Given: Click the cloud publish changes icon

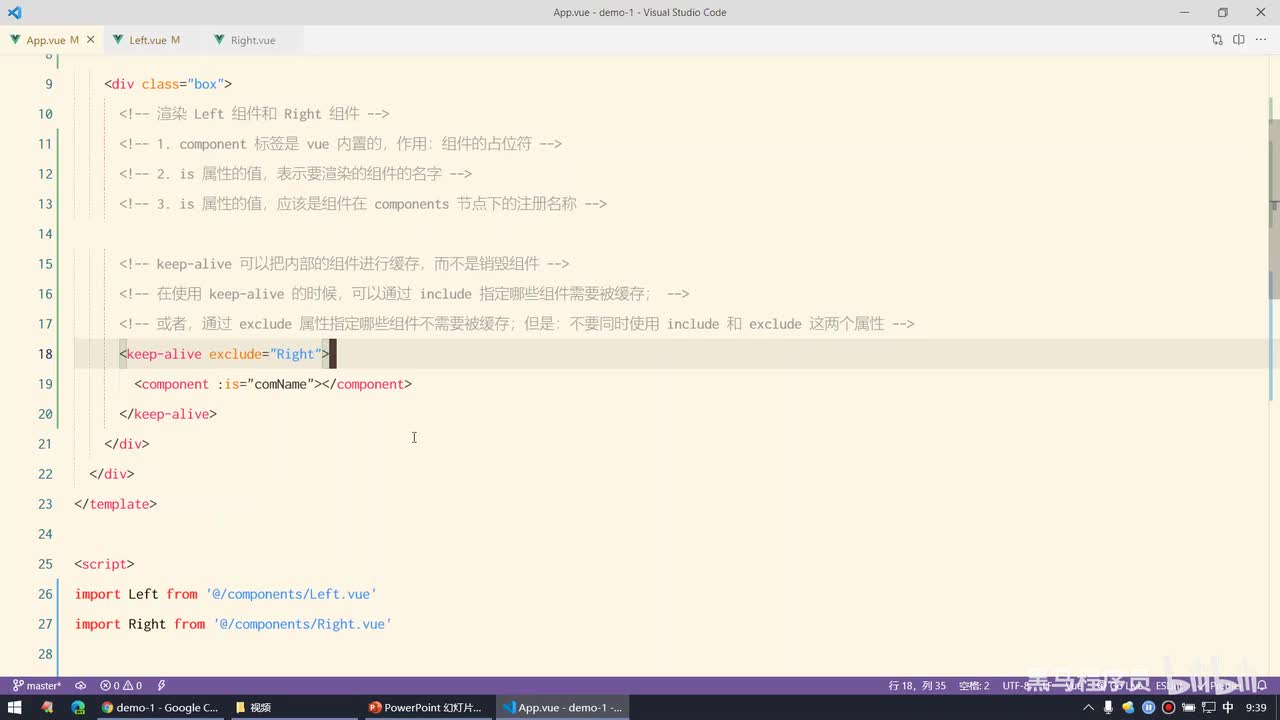Looking at the screenshot, I should (x=80, y=686).
